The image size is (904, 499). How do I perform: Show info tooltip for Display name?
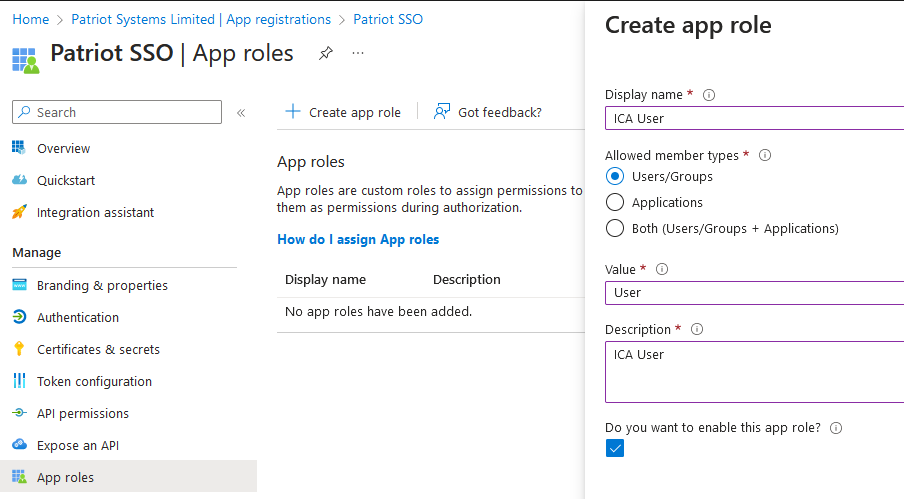(x=709, y=95)
